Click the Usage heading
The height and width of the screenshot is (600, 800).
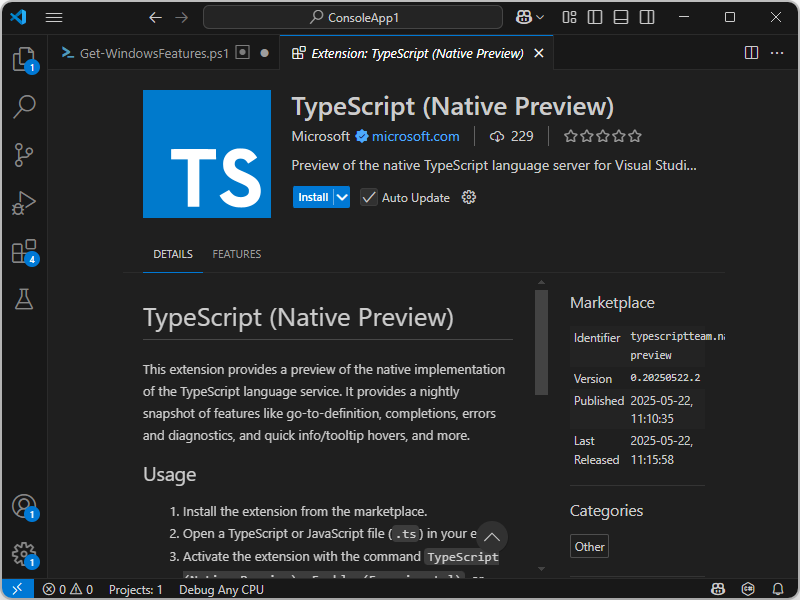pyautogui.click(x=170, y=474)
